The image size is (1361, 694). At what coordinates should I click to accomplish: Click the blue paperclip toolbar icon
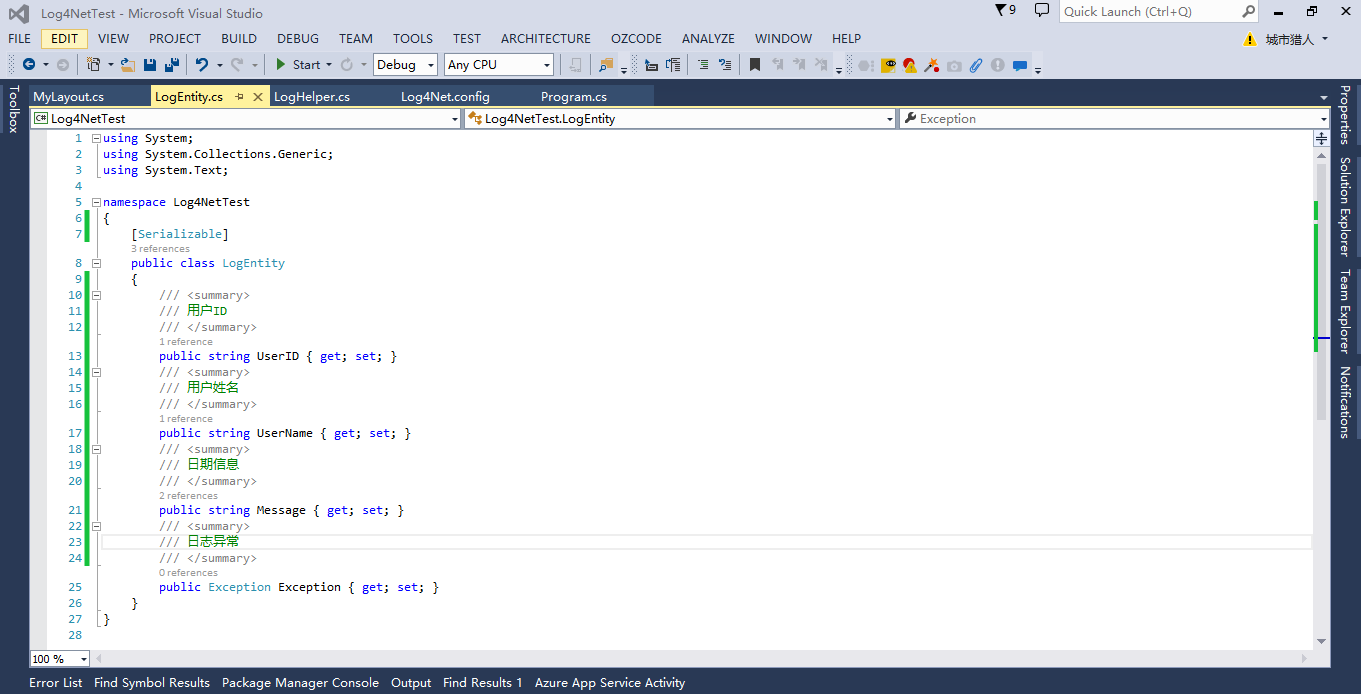pyautogui.click(x=976, y=65)
